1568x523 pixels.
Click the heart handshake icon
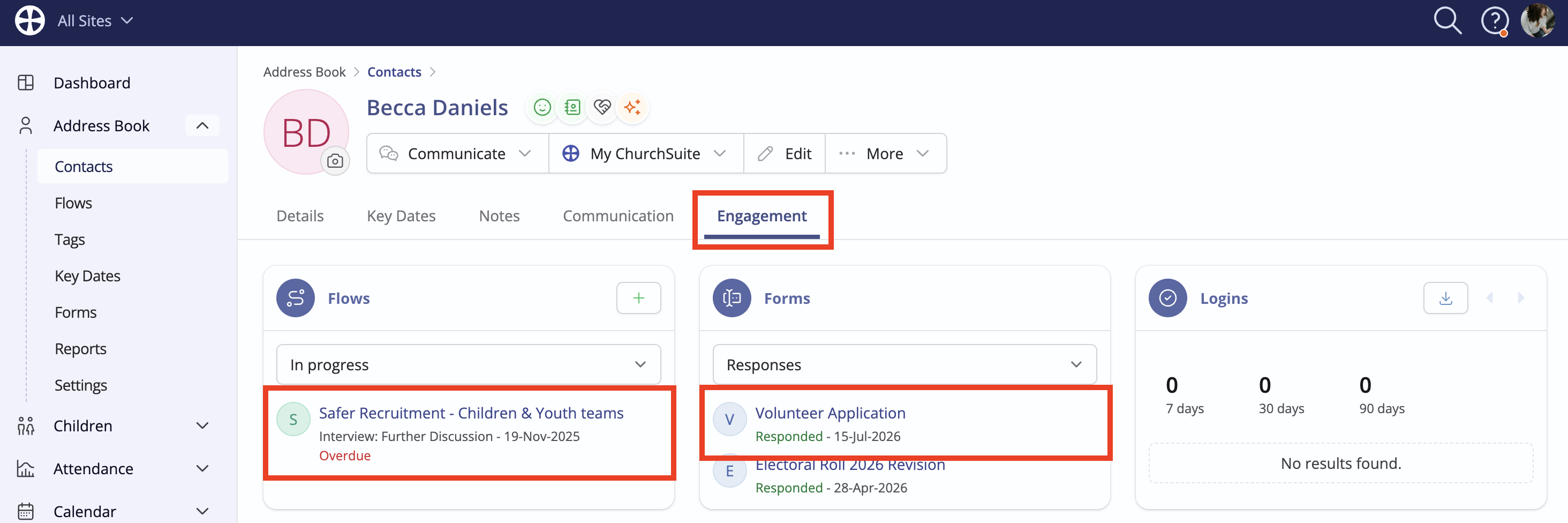602,107
